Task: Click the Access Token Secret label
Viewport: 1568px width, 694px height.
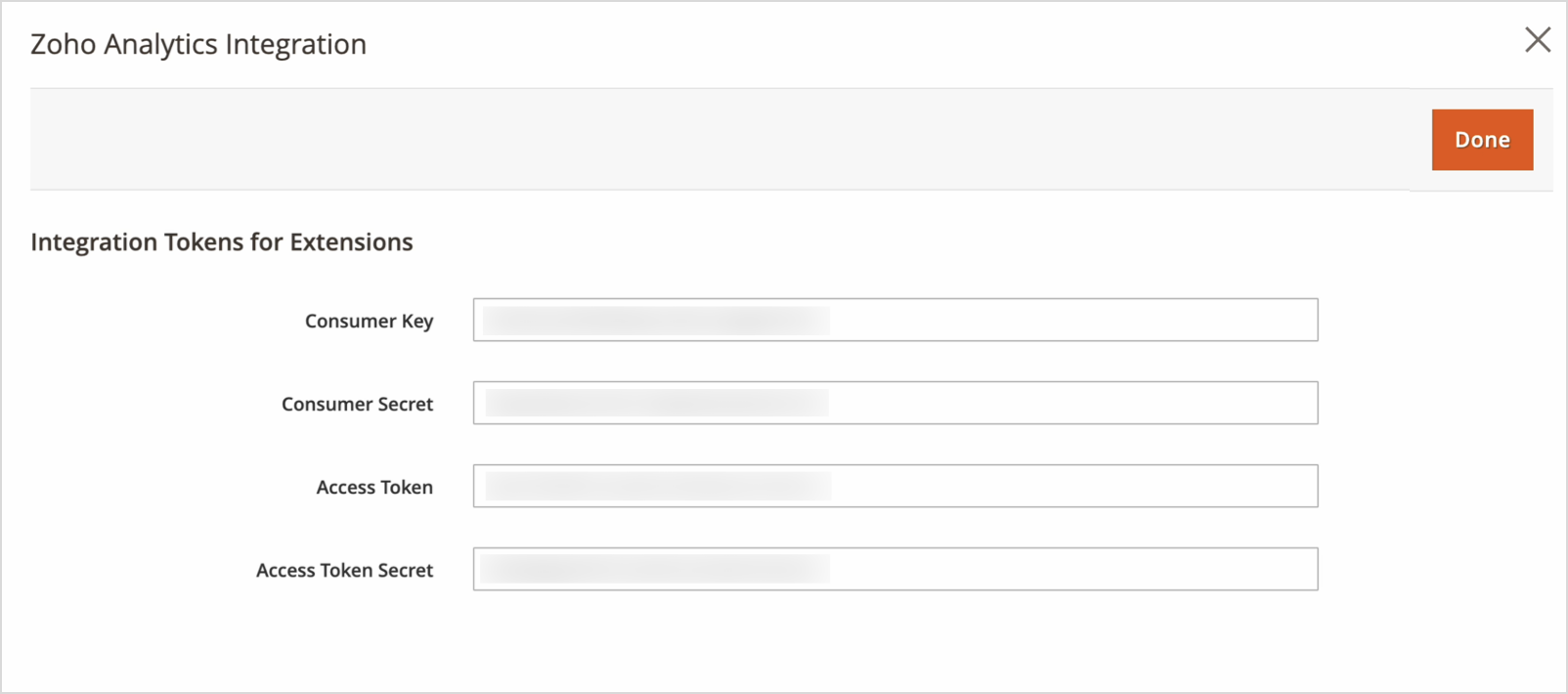Action: [344, 571]
